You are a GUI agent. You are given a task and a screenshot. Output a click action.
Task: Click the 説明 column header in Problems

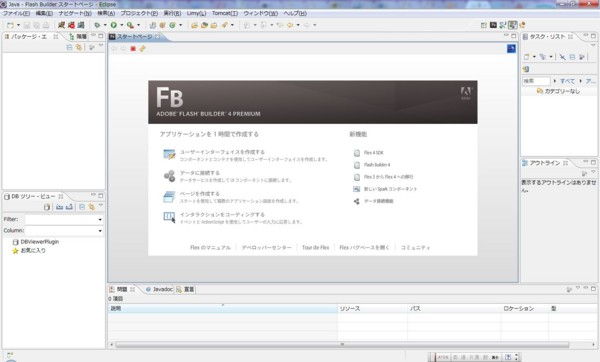[x=222, y=308]
